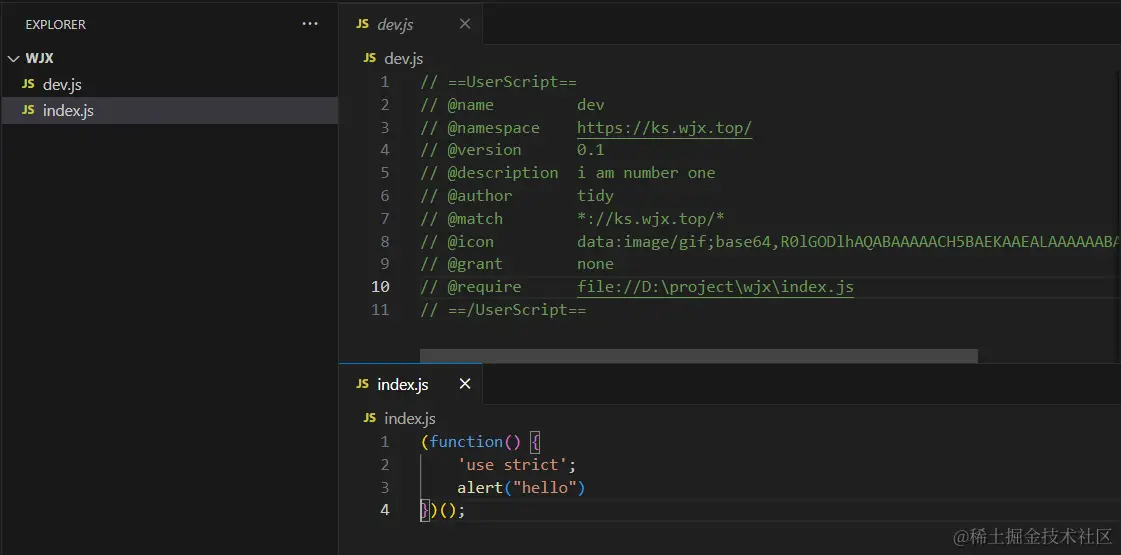Click the '@name' value 'dev'

click(591, 105)
